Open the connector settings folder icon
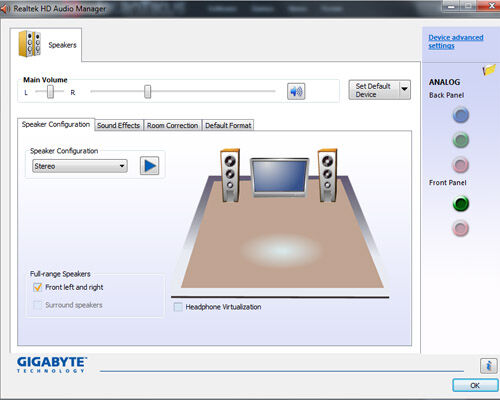The height and width of the screenshot is (400, 500). 489,70
